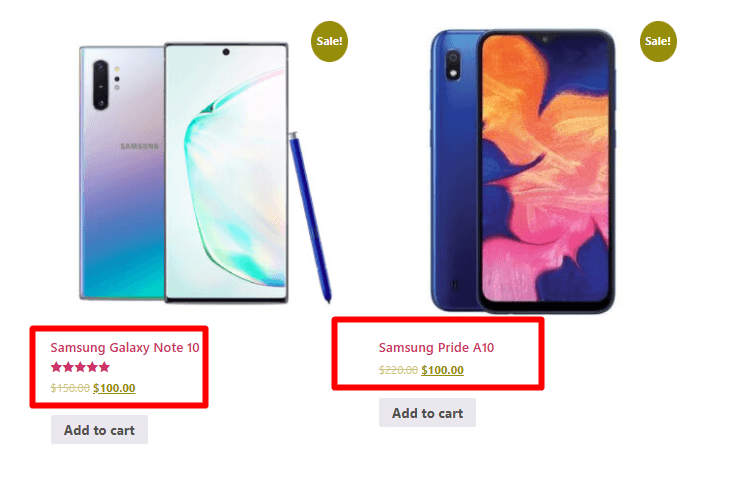
Task: Click the Note 10 rear camera module
Action: (x=101, y=85)
